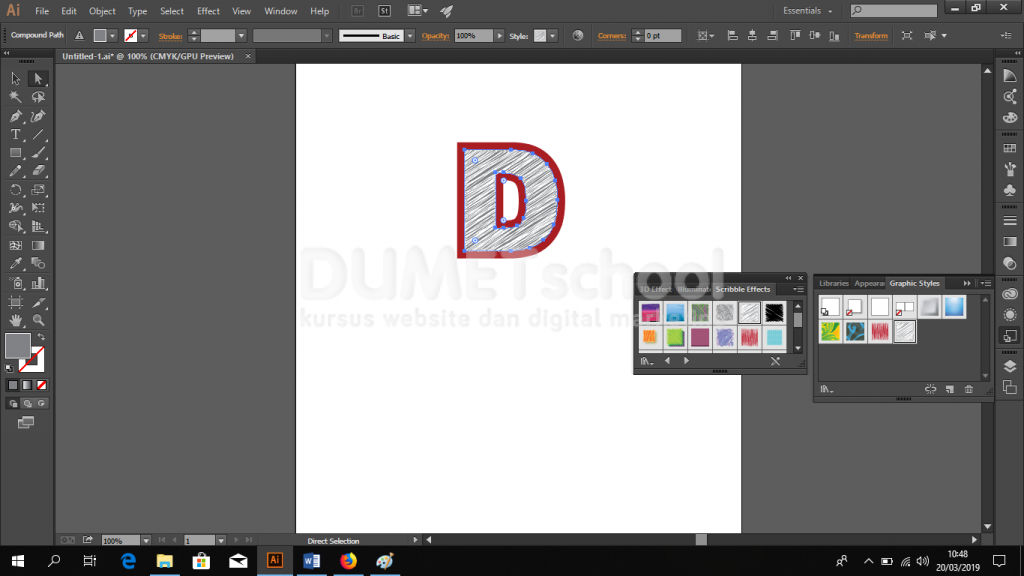Switch to Draw Inside mode

coord(42,404)
